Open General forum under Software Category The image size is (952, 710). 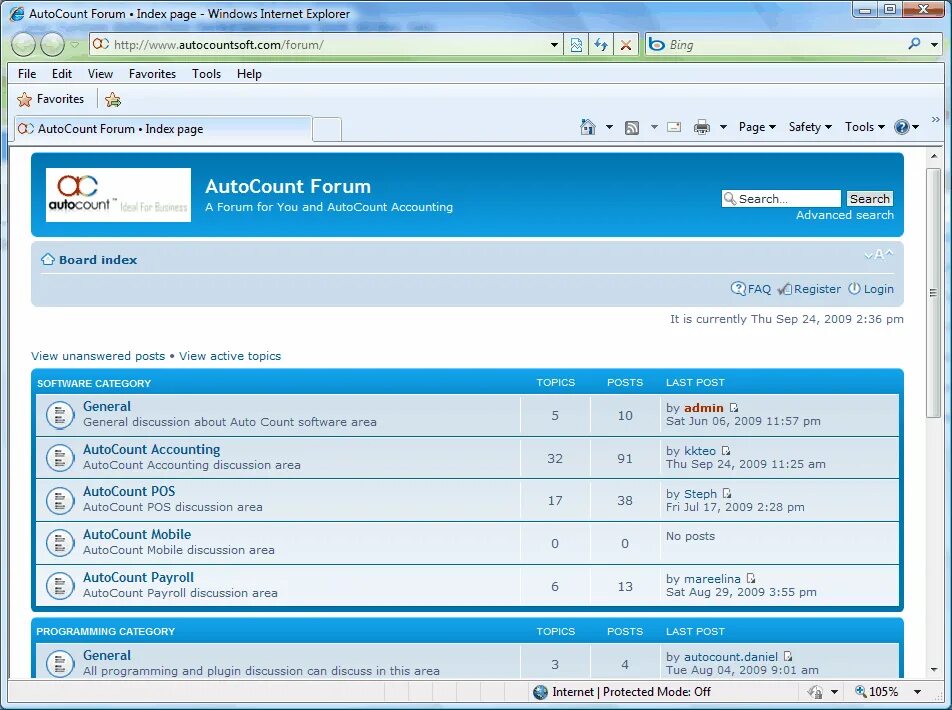click(x=107, y=406)
